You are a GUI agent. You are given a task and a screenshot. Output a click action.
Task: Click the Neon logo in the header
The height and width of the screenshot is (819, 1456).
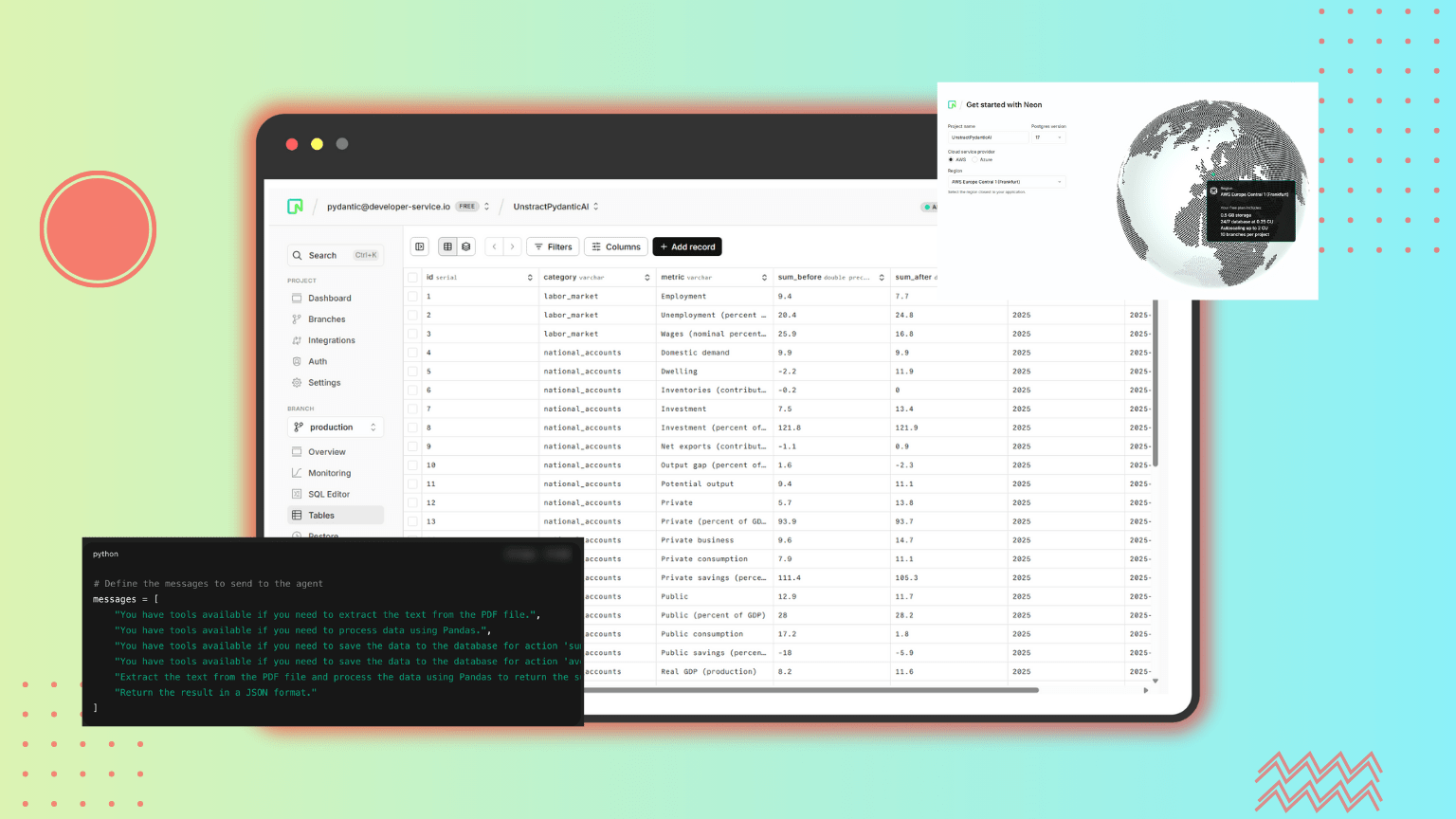tap(295, 207)
